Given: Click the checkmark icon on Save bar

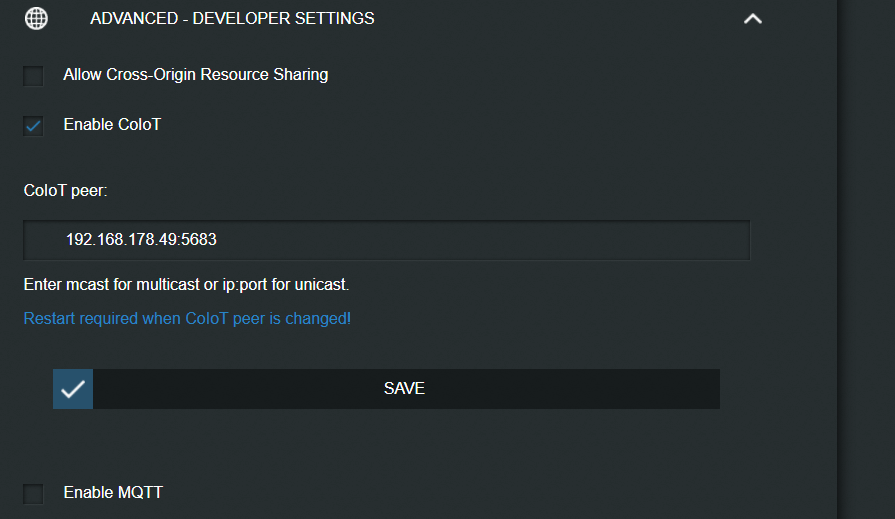Looking at the screenshot, I should (x=73, y=389).
